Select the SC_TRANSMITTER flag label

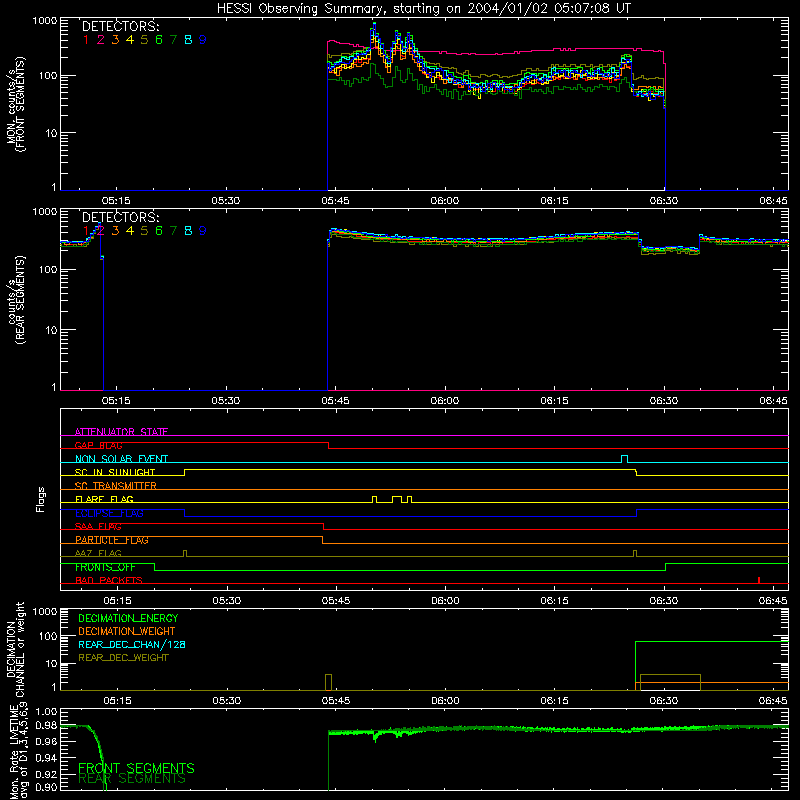coord(116,486)
